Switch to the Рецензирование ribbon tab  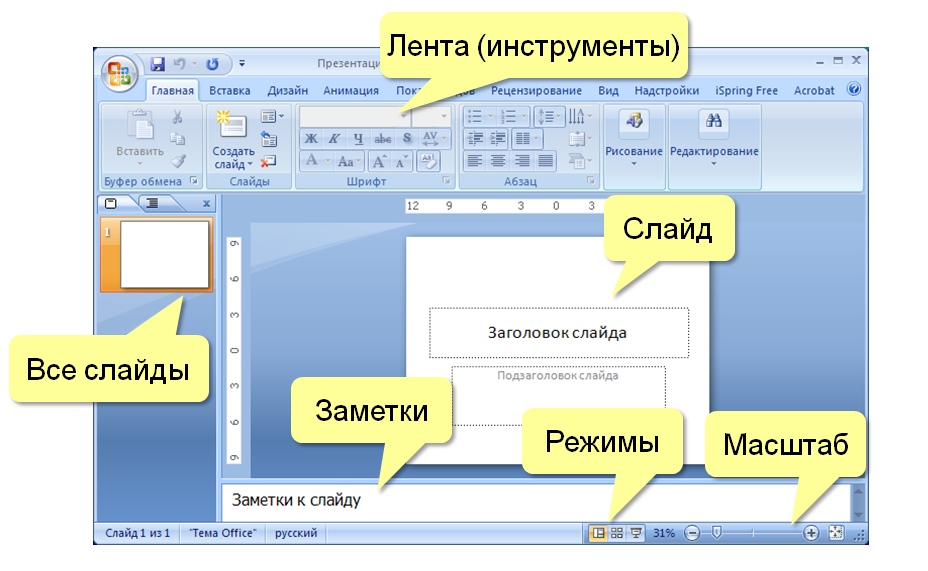click(x=536, y=91)
